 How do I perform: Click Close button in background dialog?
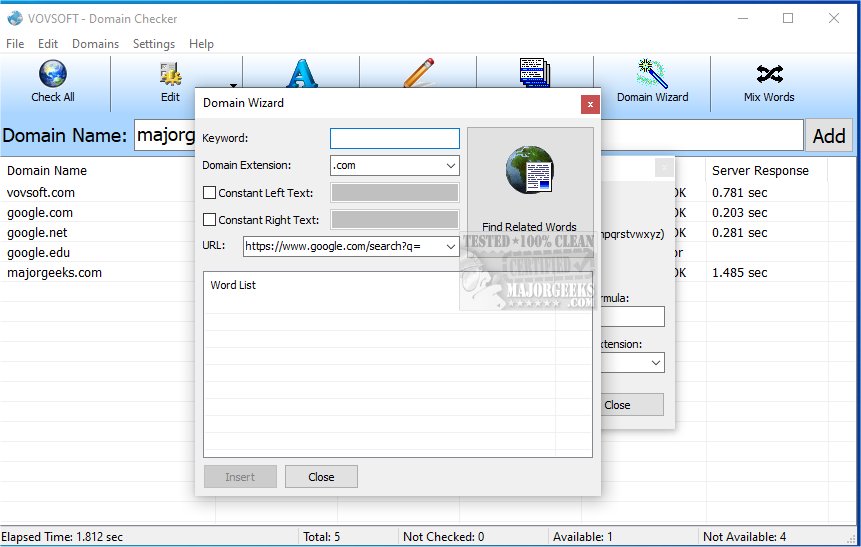(x=631, y=405)
